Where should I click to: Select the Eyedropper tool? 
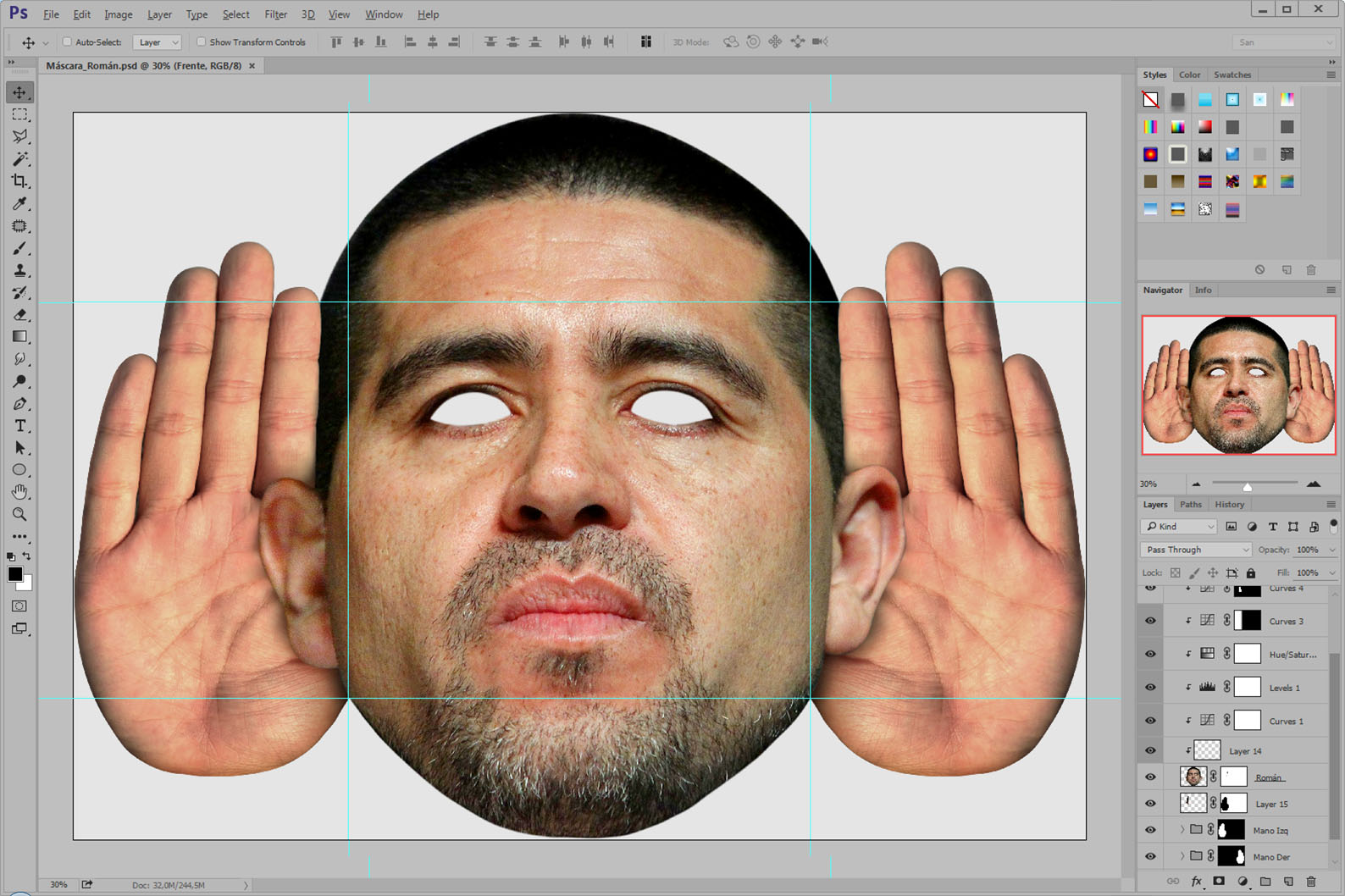pos(19,204)
